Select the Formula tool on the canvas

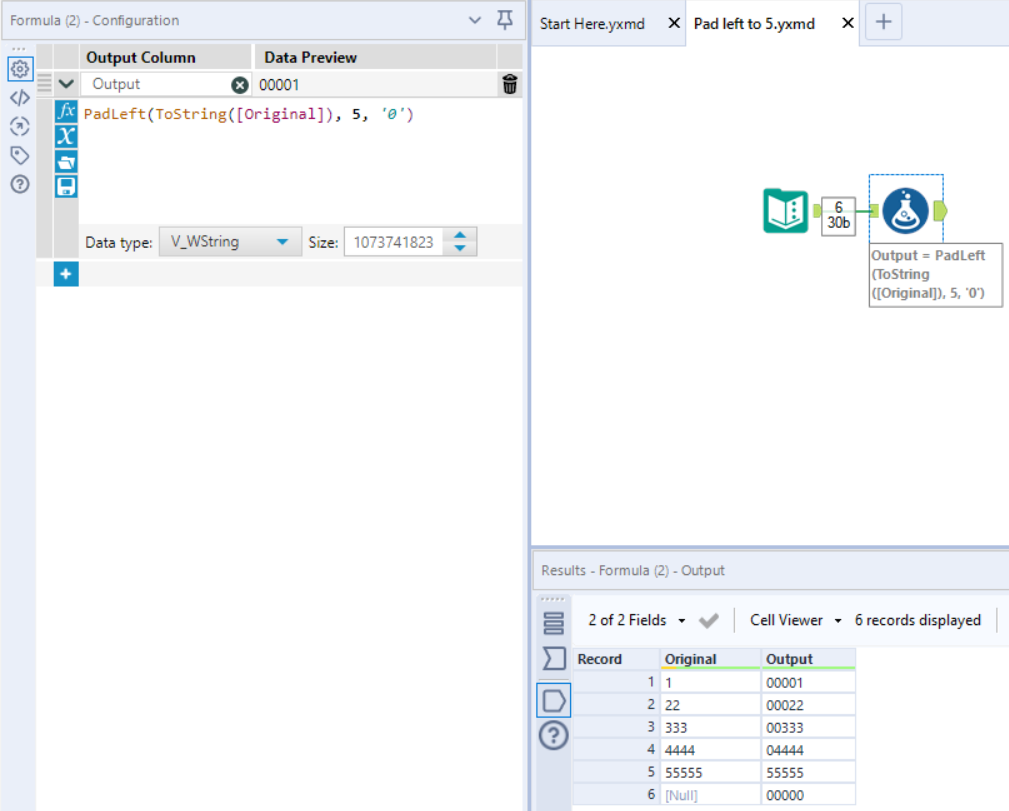click(x=905, y=209)
